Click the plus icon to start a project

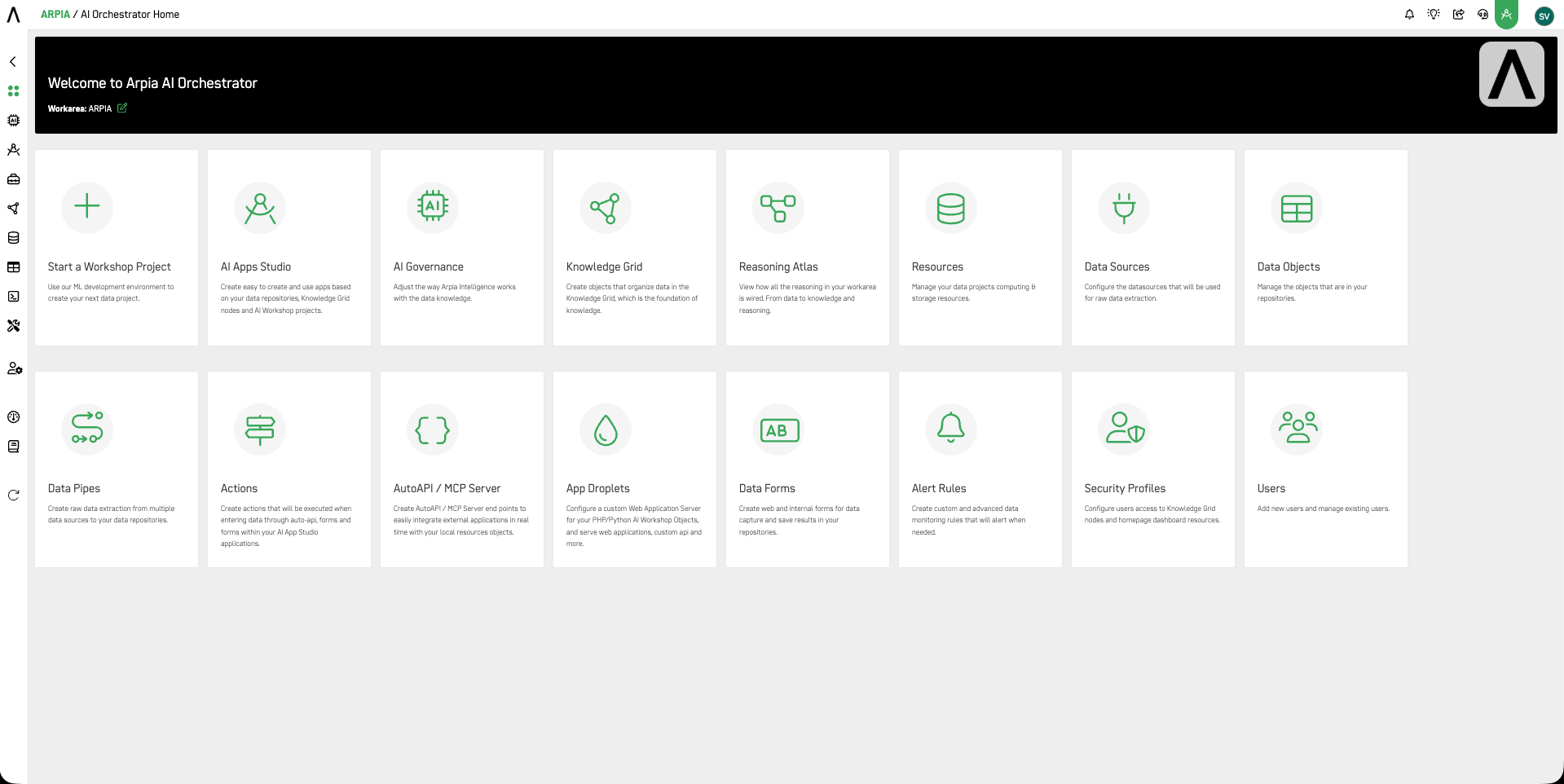coord(87,207)
